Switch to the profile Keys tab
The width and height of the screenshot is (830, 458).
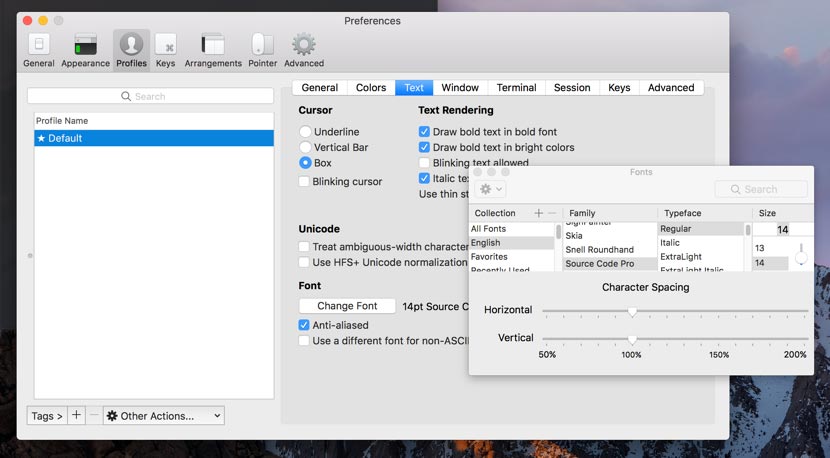pyautogui.click(x=619, y=87)
